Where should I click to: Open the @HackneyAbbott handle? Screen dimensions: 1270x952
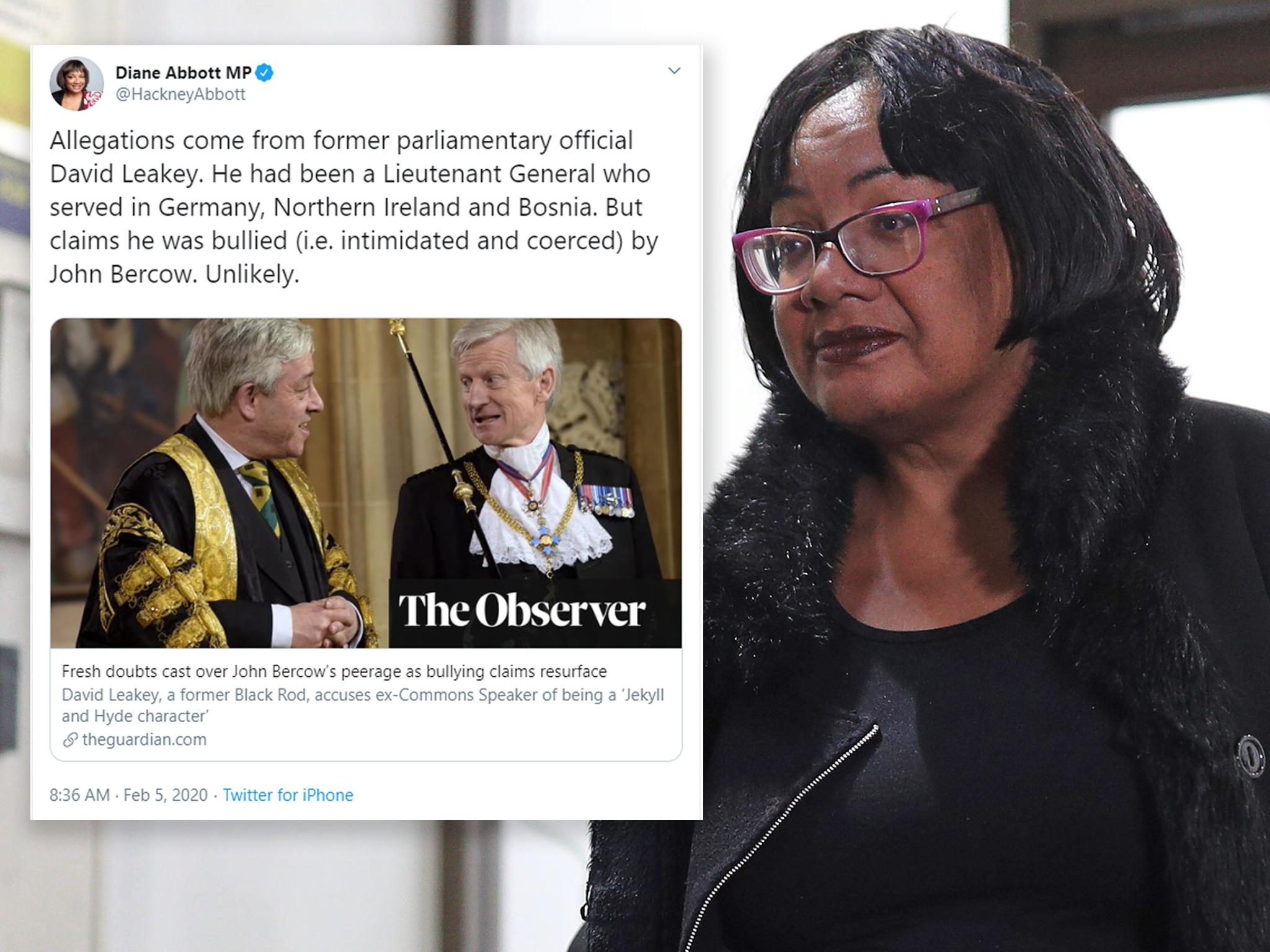coord(180,94)
